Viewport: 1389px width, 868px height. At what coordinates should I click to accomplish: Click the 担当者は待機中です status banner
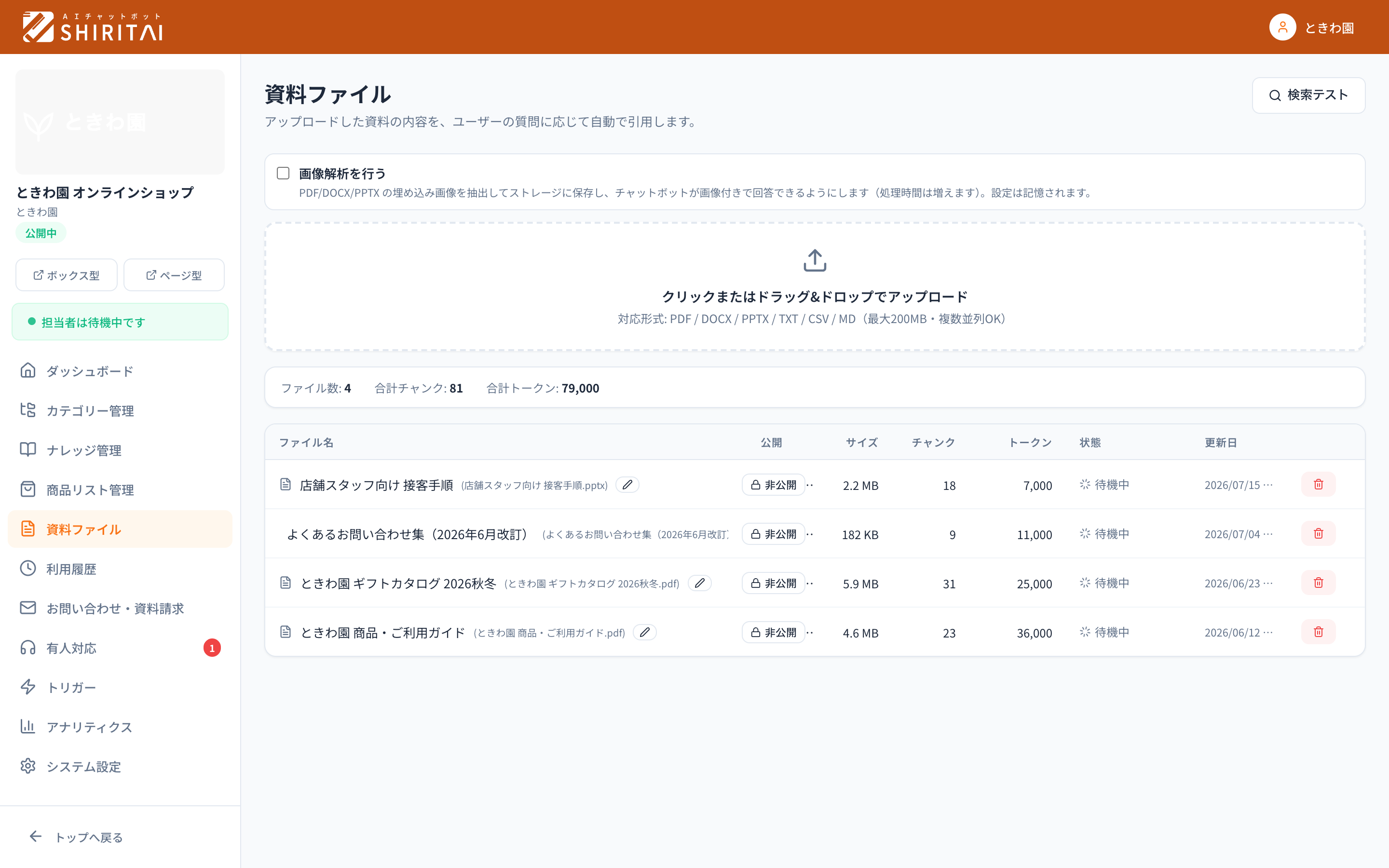coord(120,322)
